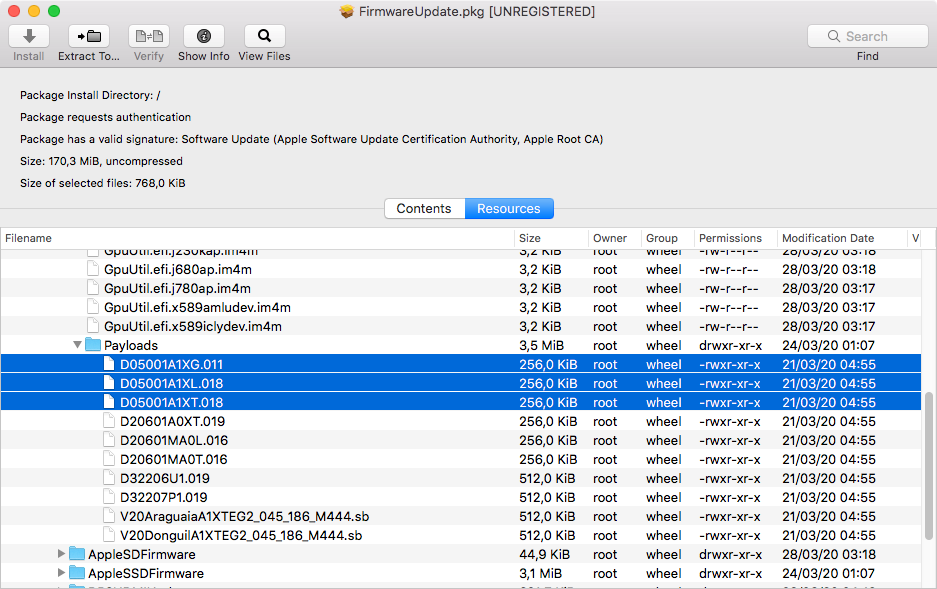Click the Verify toolbar icon
This screenshot has height=589, width=937.
(149, 36)
